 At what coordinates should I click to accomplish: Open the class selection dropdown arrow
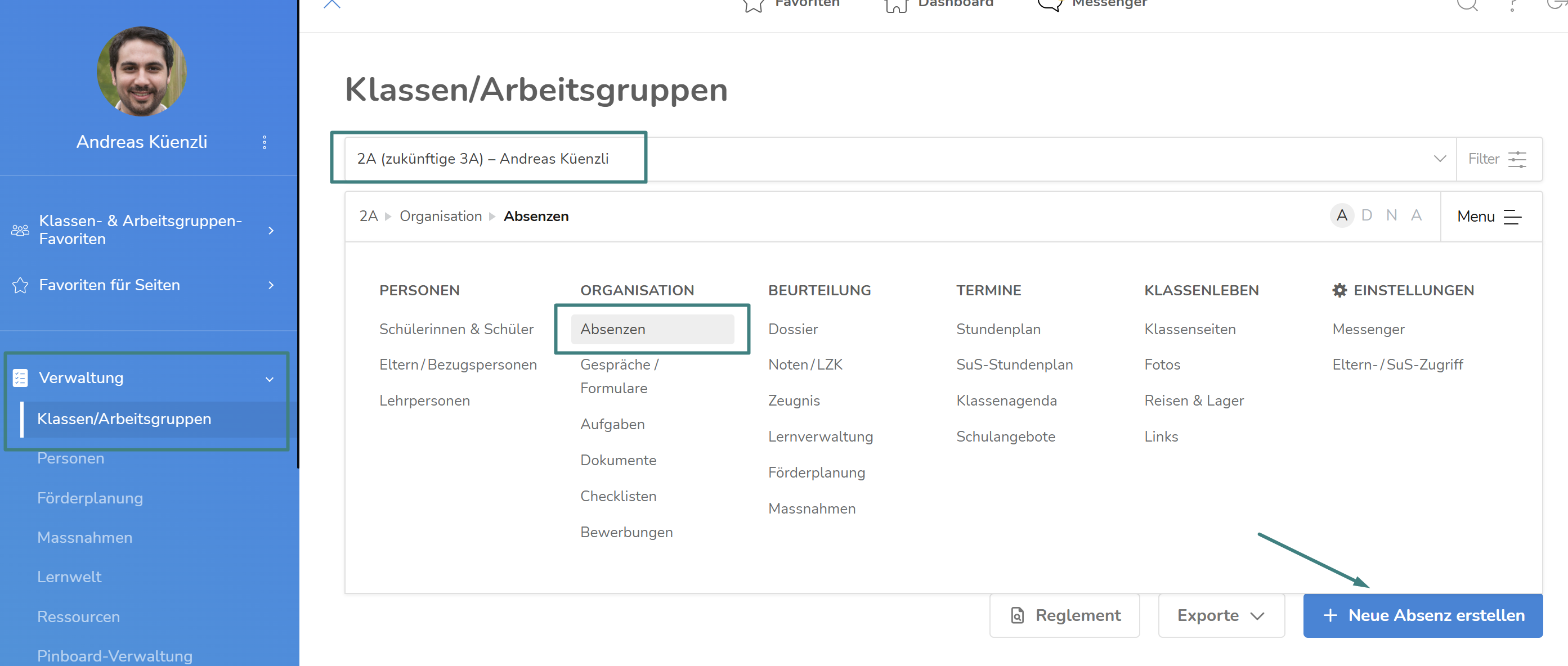(1440, 159)
